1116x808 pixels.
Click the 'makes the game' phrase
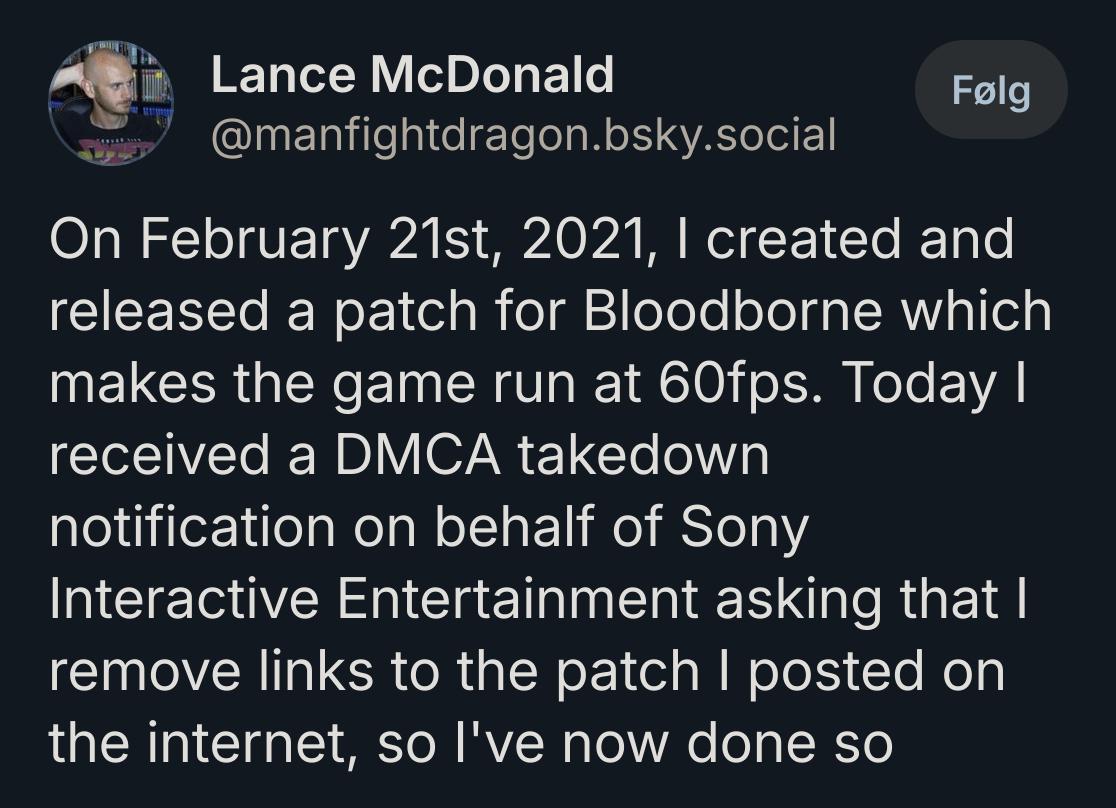pyautogui.click(x=262, y=384)
